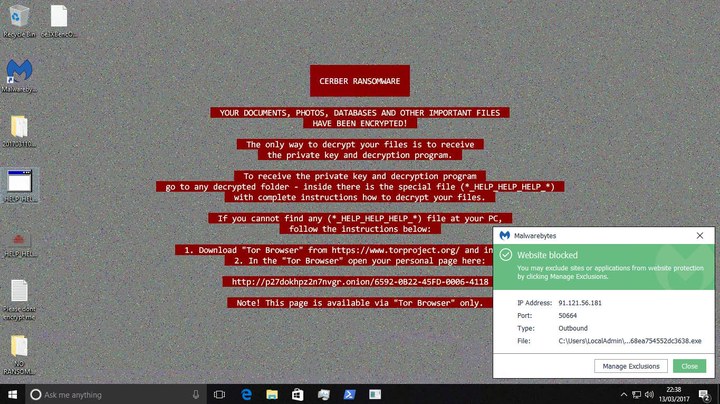The image size is (720, 404).
Task: Launch Microsoft Edge from the taskbar
Action: (246, 394)
